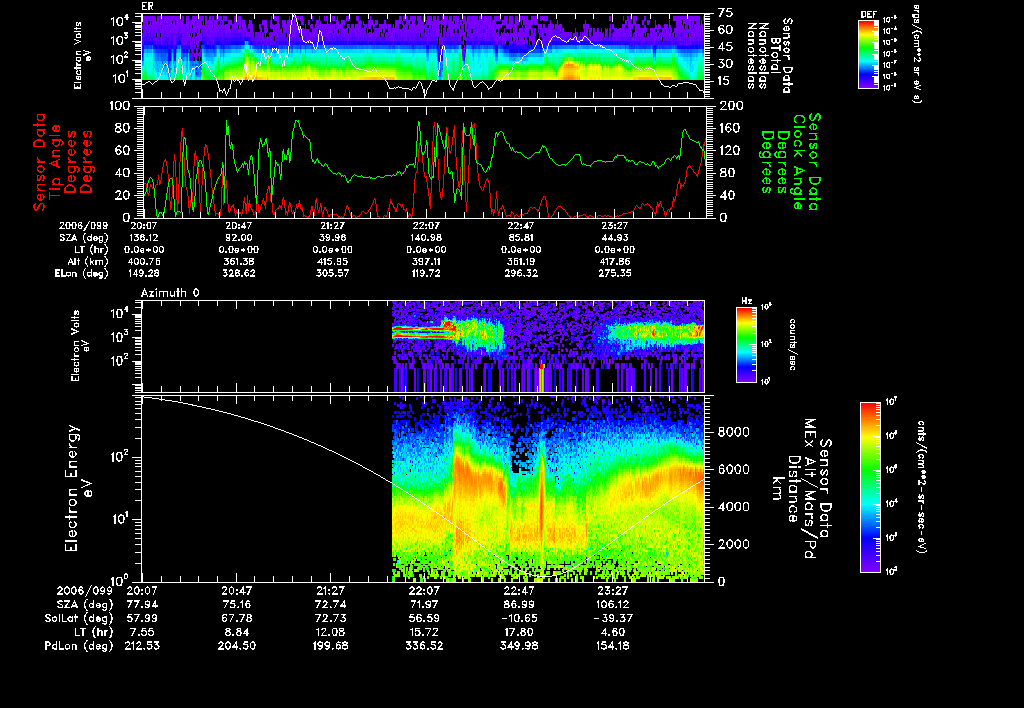Screen dimensions: 1024x708
Task: Click altitude value 361.19
Action: [x=521, y=261]
